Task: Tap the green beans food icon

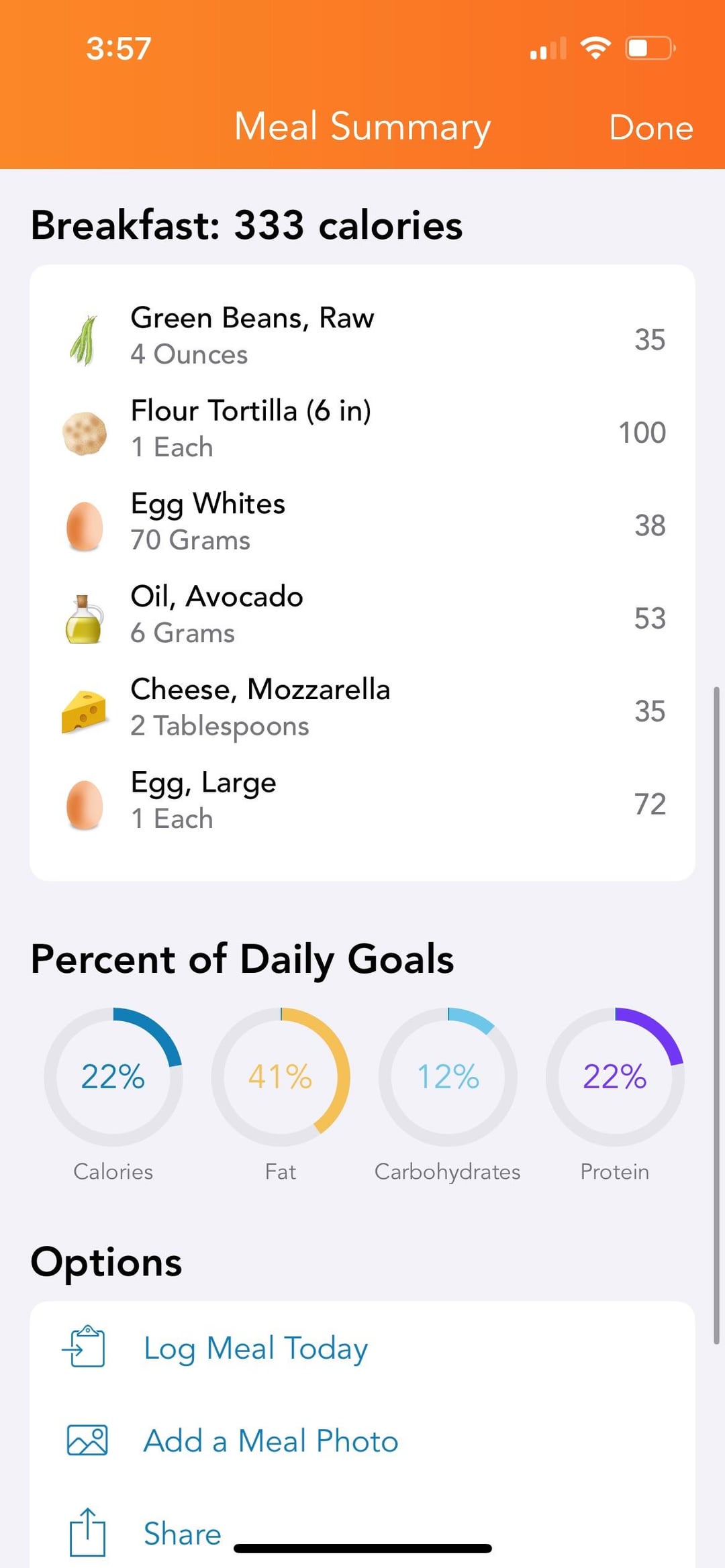Action: pos(84,340)
